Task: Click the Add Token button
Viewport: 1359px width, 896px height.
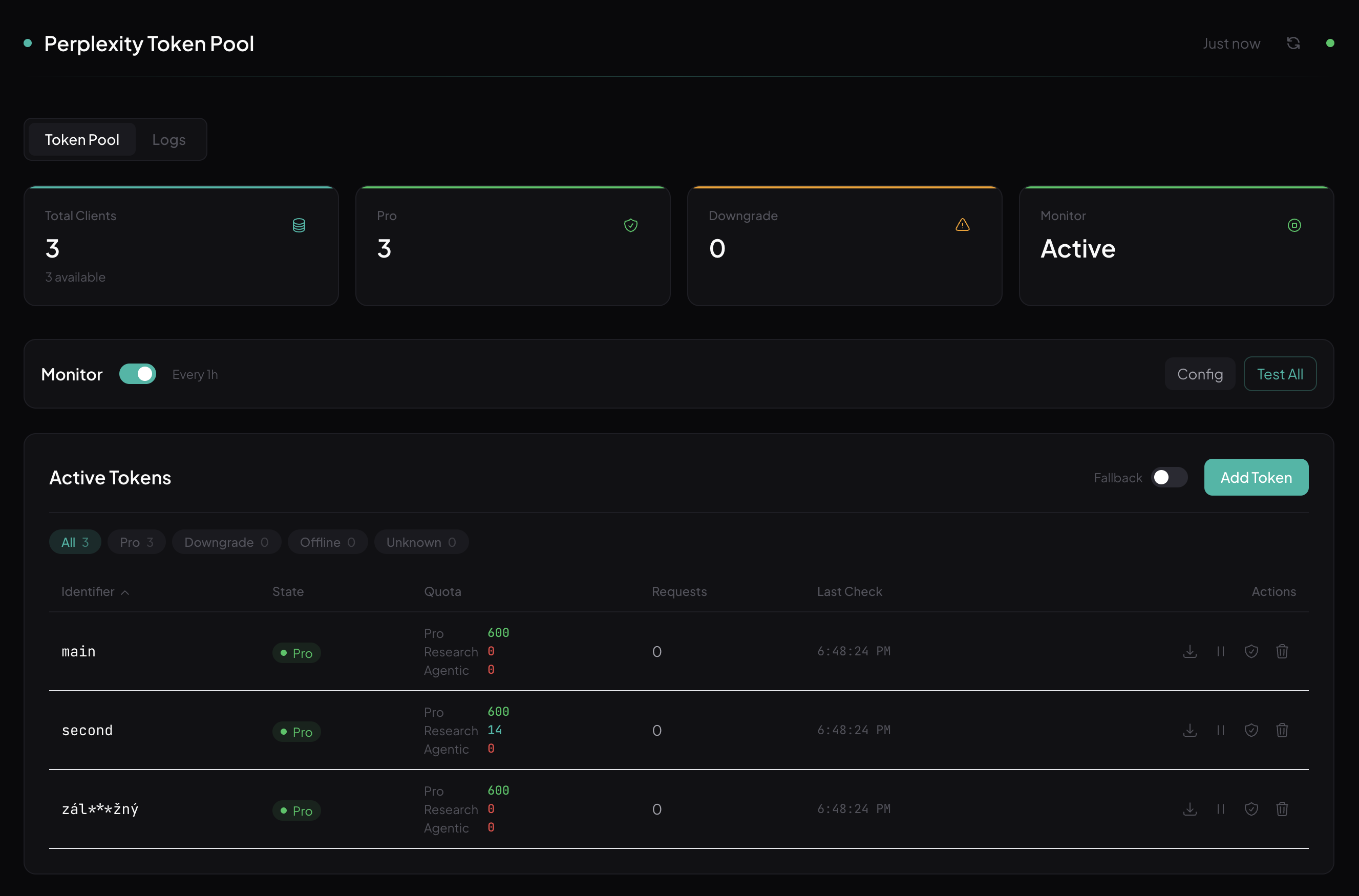Action: (1256, 477)
